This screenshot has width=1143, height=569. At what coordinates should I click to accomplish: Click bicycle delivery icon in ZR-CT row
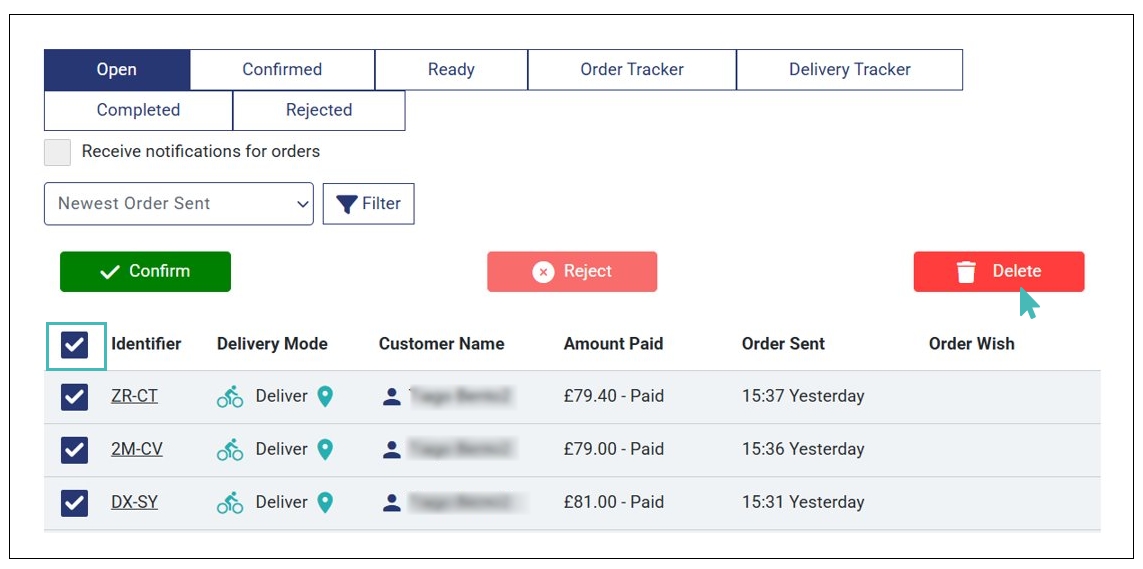pyautogui.click(x=230, y=397)
